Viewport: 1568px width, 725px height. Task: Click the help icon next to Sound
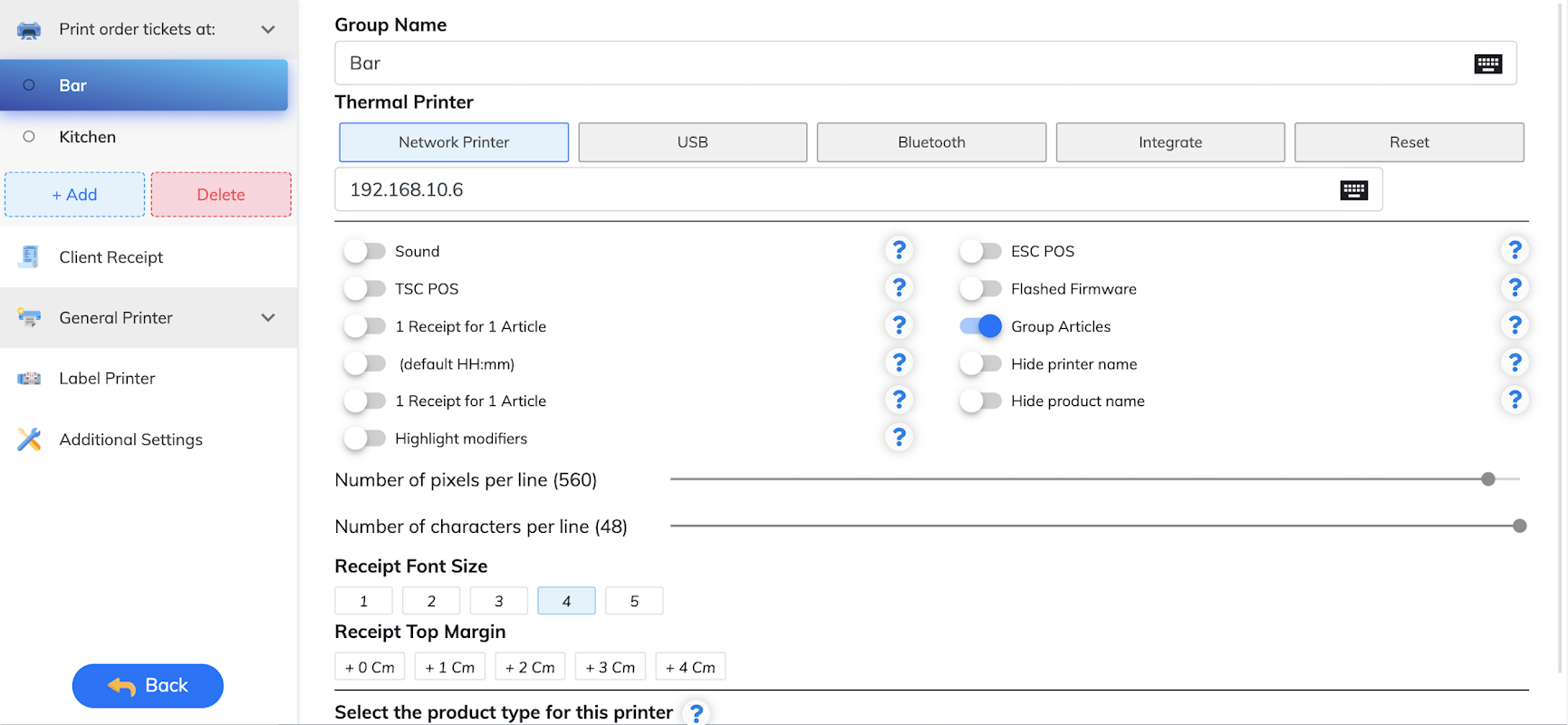click(899, 250)
